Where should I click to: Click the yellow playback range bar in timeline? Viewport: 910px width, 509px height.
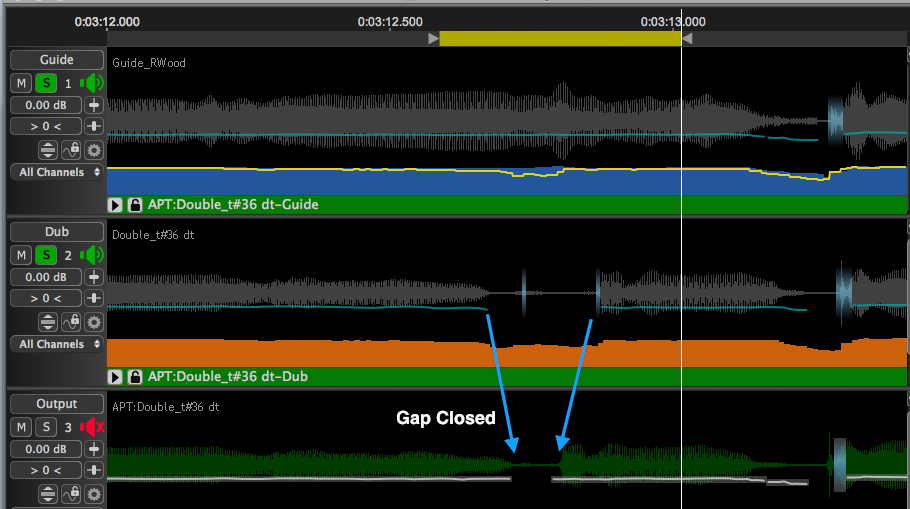coord(559,38)
